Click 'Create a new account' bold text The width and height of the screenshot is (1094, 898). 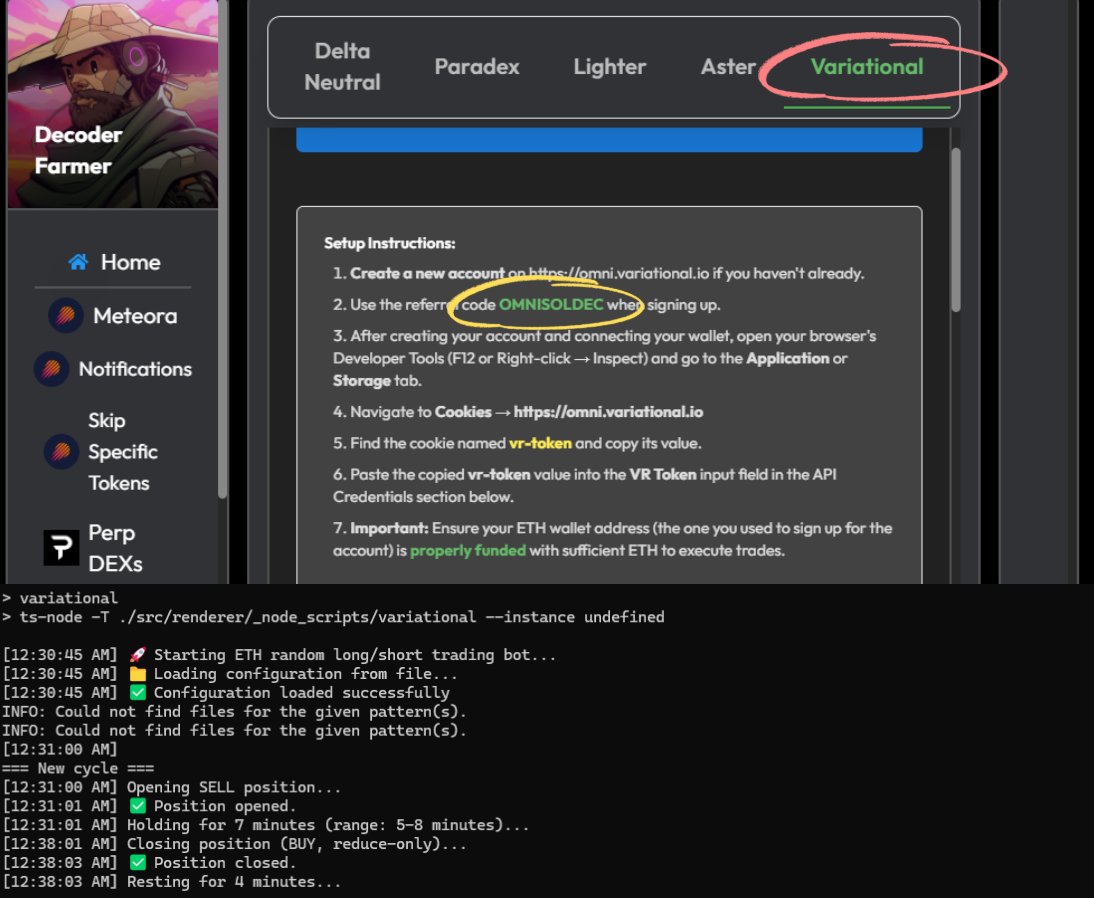(x=427, y=273)
